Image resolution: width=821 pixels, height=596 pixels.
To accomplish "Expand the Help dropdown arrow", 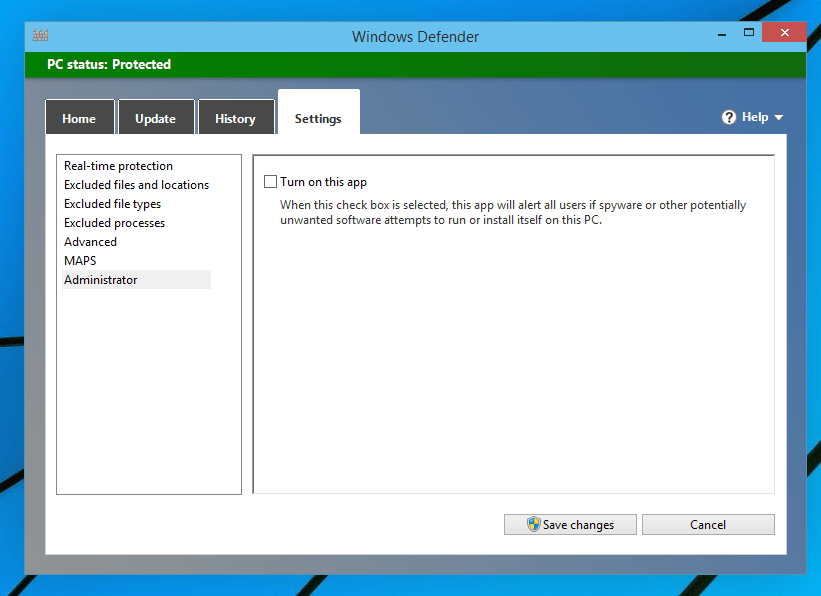I will pyautogui.click(x=779, y=117).
